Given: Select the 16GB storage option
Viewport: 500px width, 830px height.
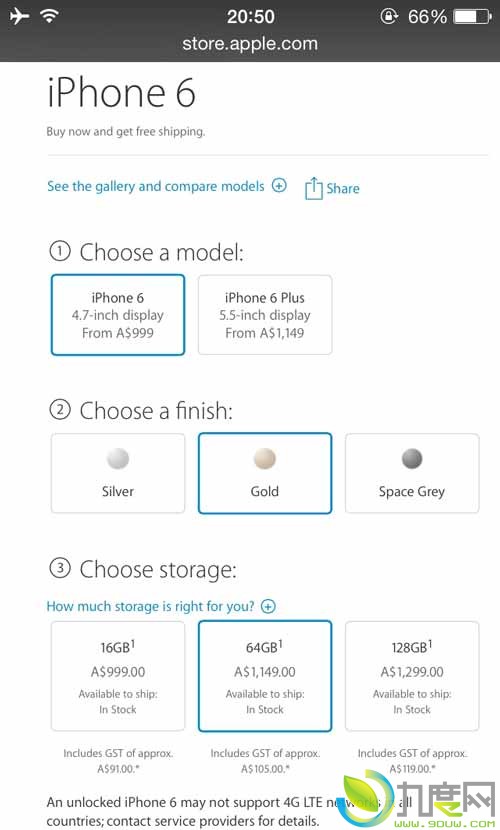Looking at the screenshot, I should pyautogui.click(x=118, y=676).
